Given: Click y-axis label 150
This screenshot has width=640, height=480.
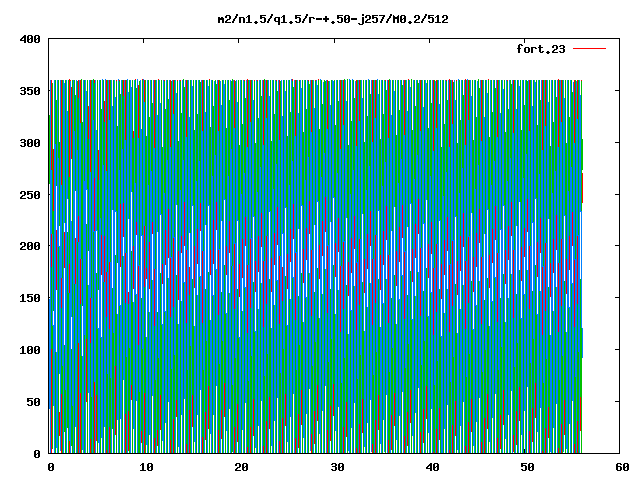Looking at the screenshot, I should pyautogui.click(x=30, y=298).
